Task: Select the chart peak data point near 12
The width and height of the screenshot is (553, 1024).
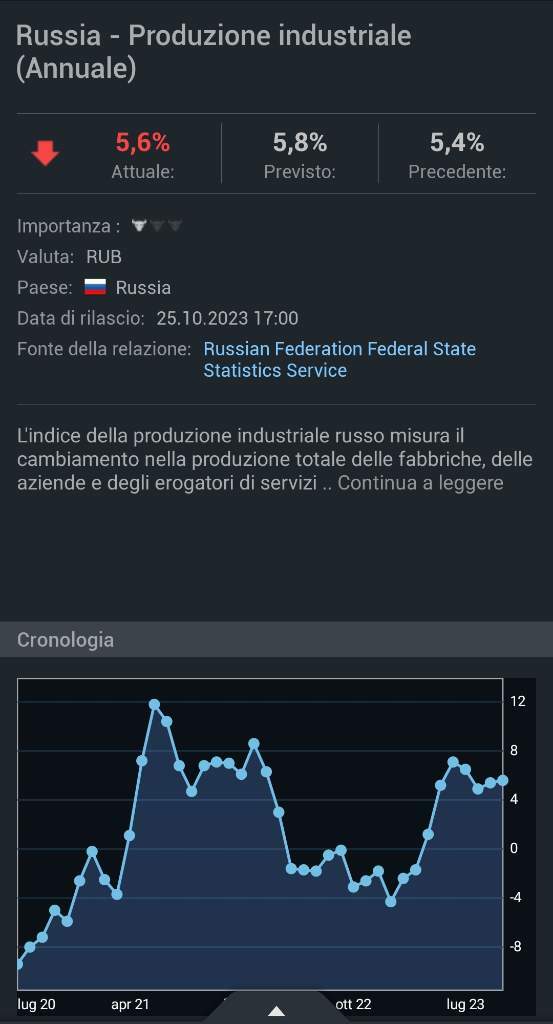Action: (154, 705)
